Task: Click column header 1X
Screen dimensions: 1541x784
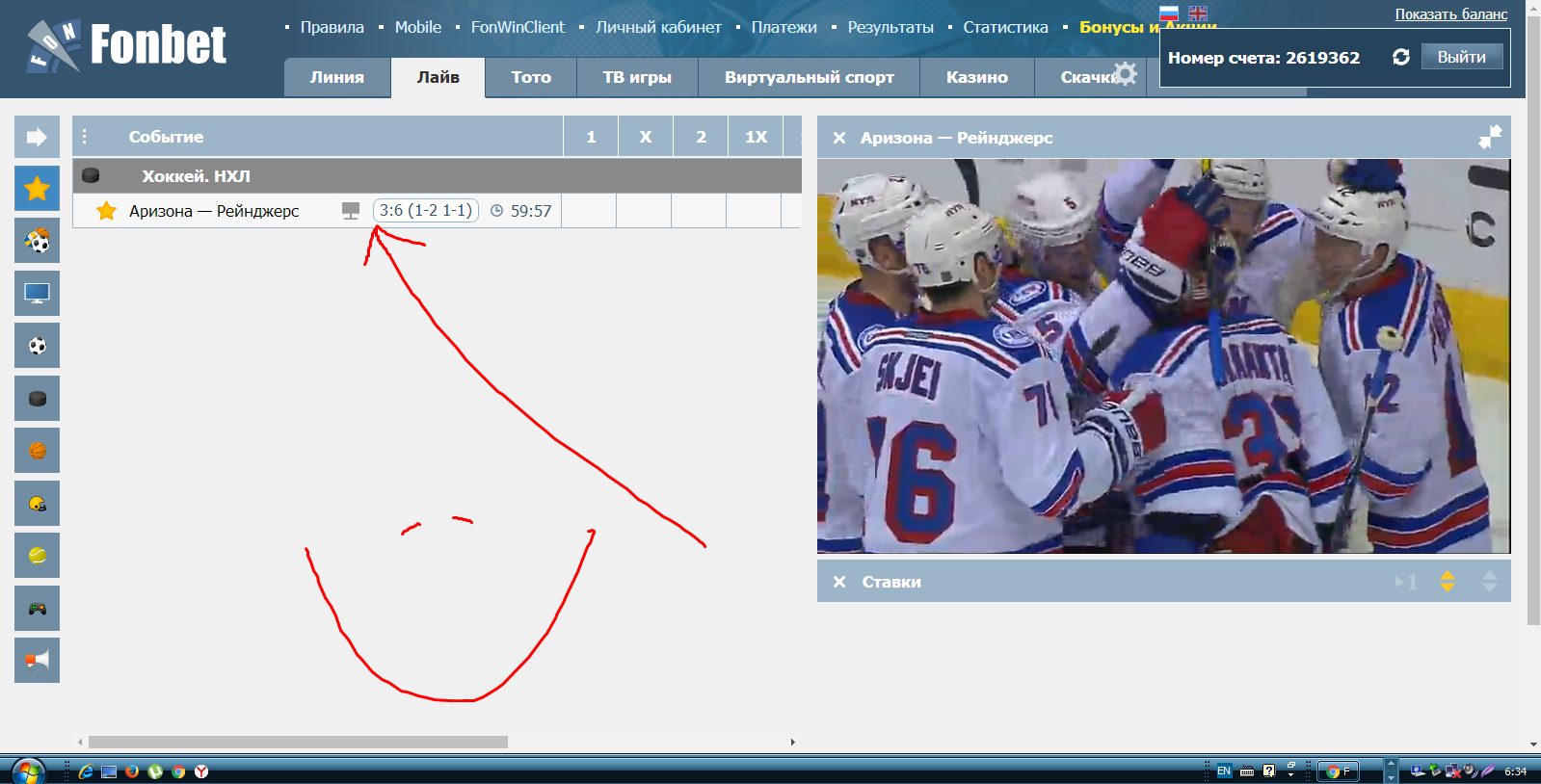Action: [756, 137]
